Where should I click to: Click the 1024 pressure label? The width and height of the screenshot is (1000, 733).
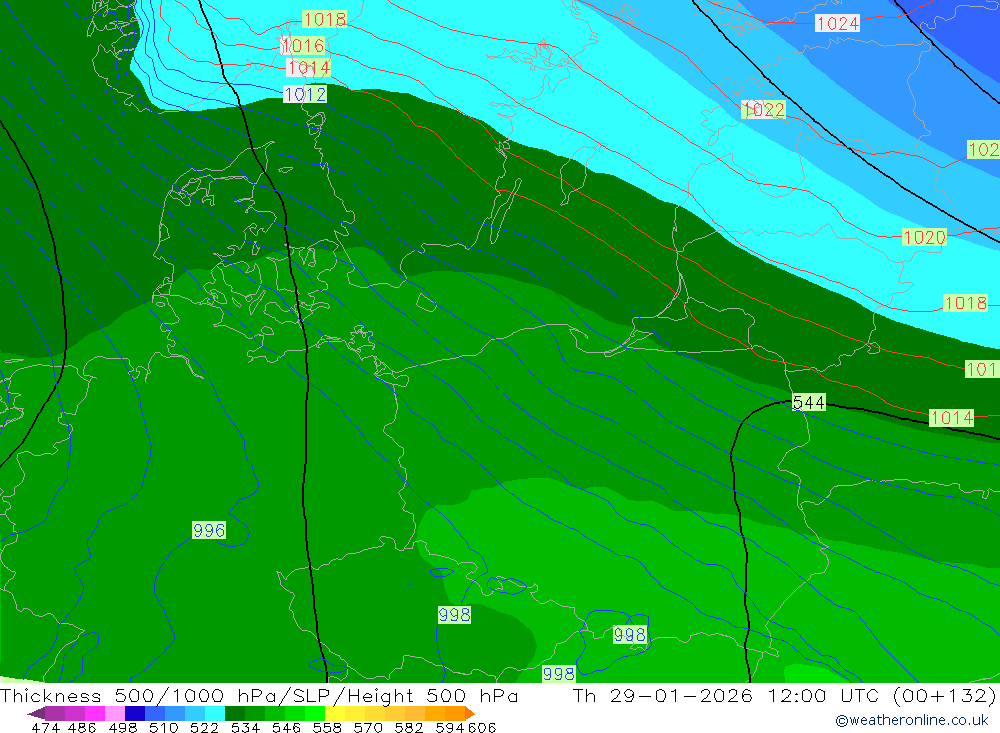click(838, 24)
